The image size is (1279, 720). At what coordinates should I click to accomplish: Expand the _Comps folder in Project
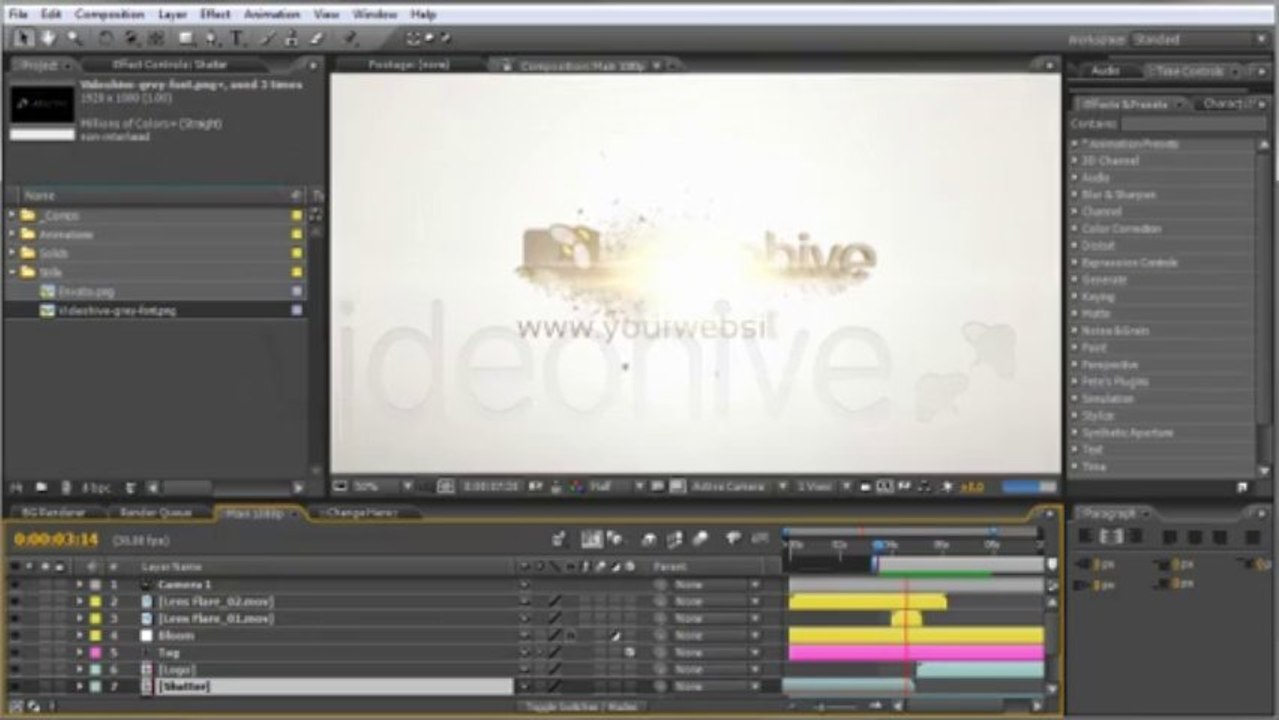(12, 215)
